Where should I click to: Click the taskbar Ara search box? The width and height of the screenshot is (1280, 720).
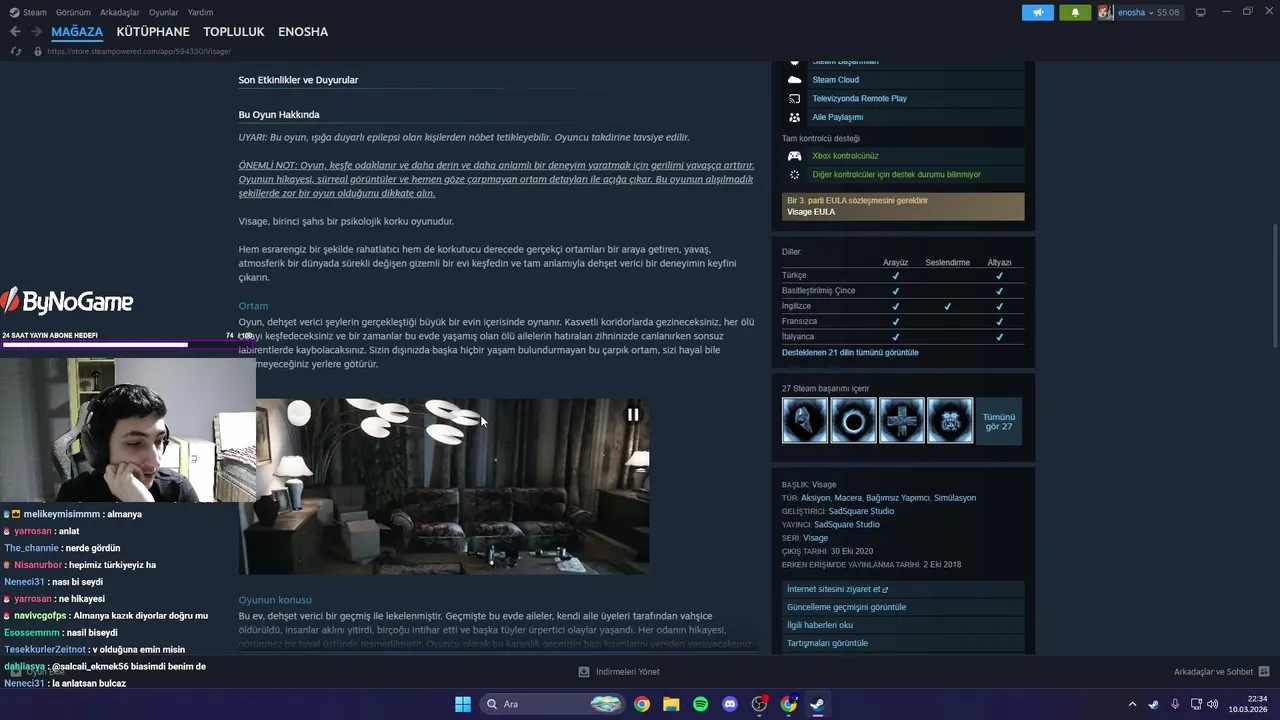tap(553, 704)
